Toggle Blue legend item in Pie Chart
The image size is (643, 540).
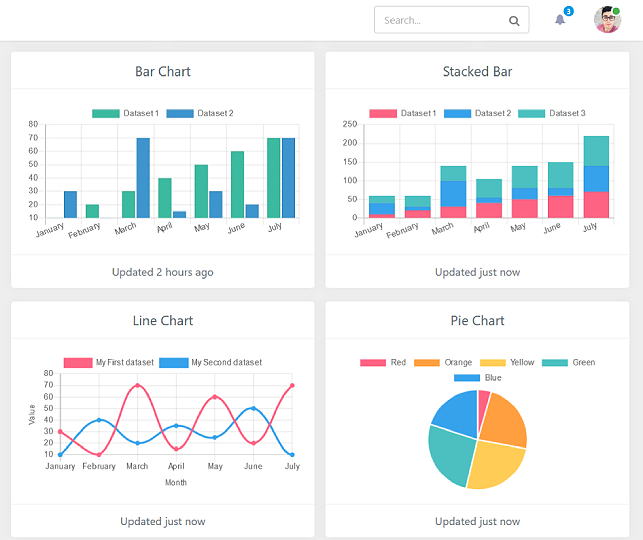click(x=478, y=378)
